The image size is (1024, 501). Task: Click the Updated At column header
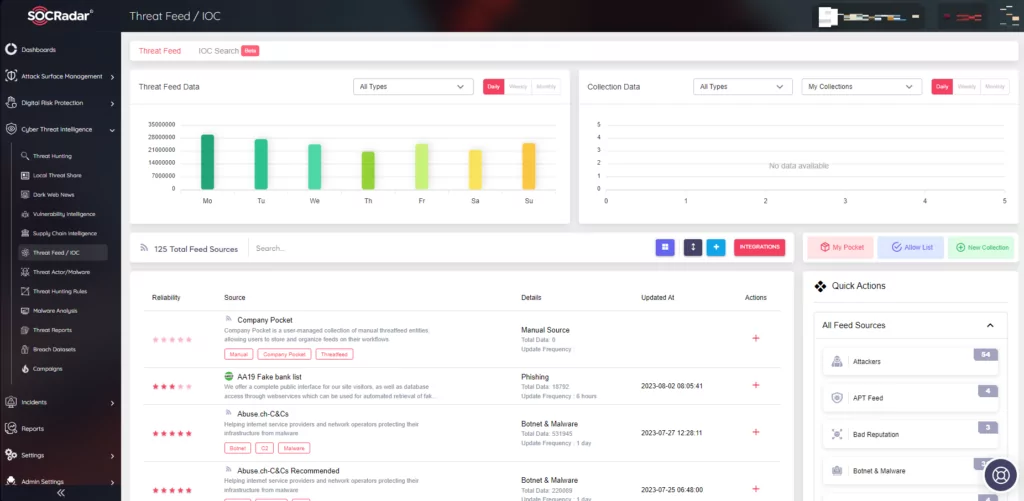pos(658,298)
